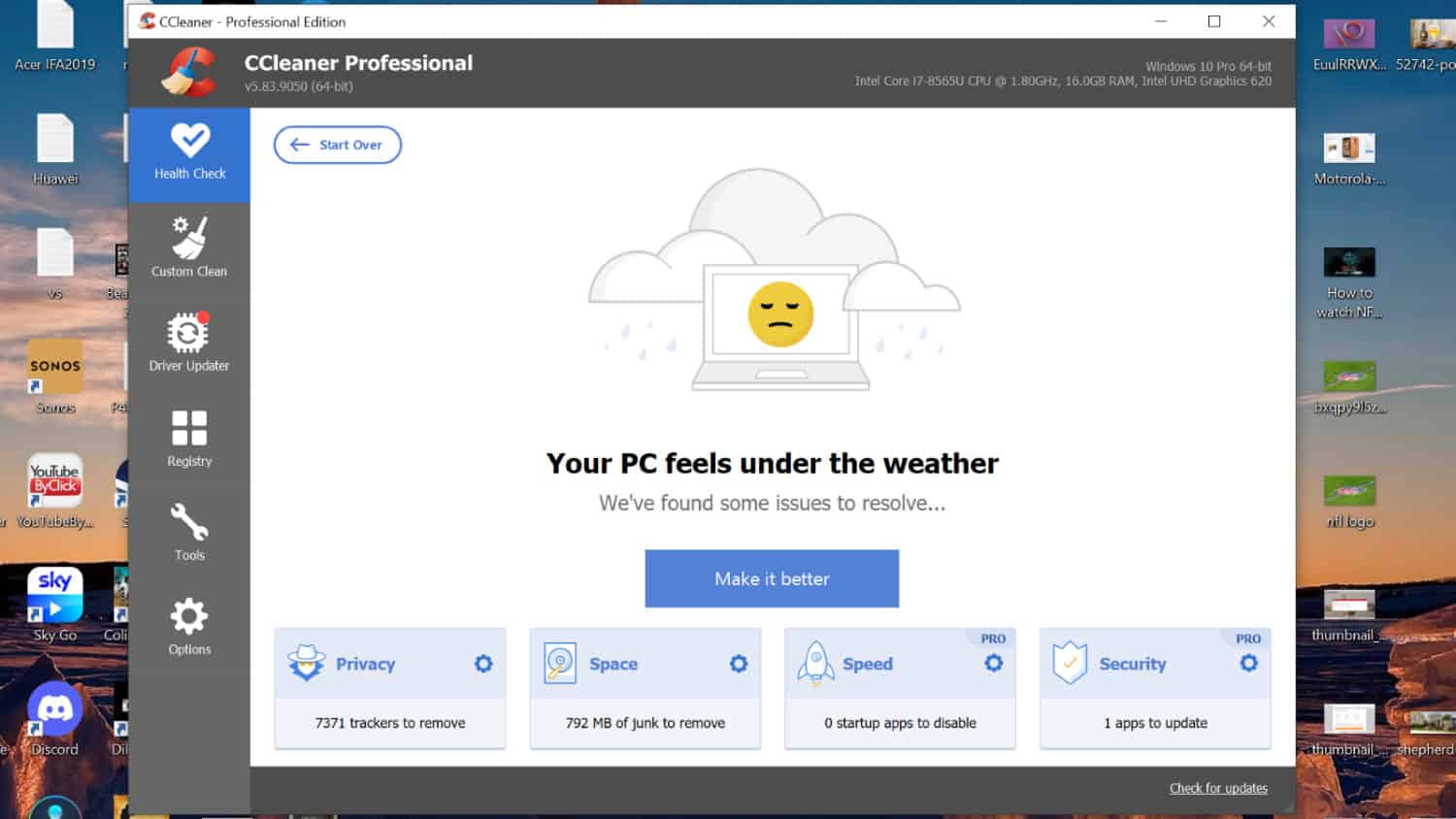Select the Space card title

pyautogui.click(x=613, y=664)
